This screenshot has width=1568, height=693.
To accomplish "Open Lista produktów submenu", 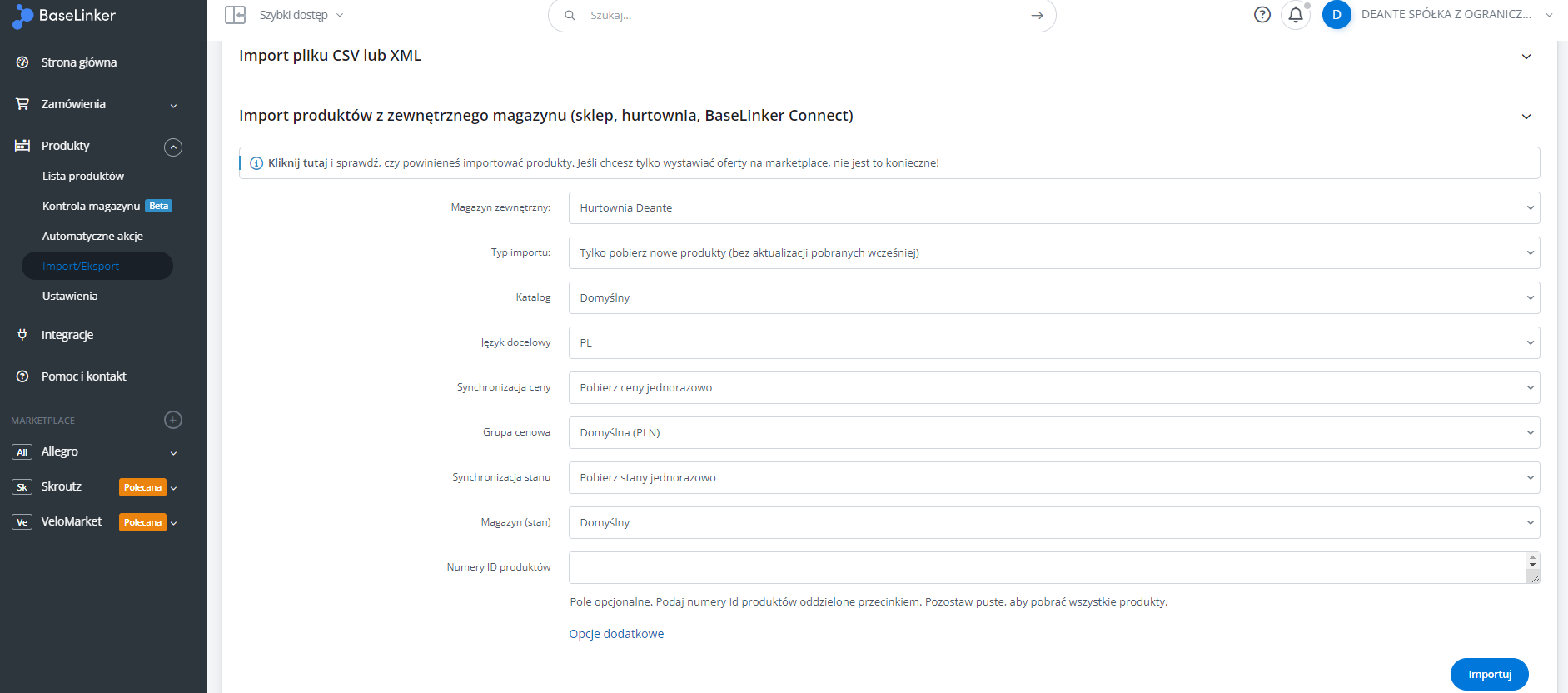I will [x=83, y=176].
